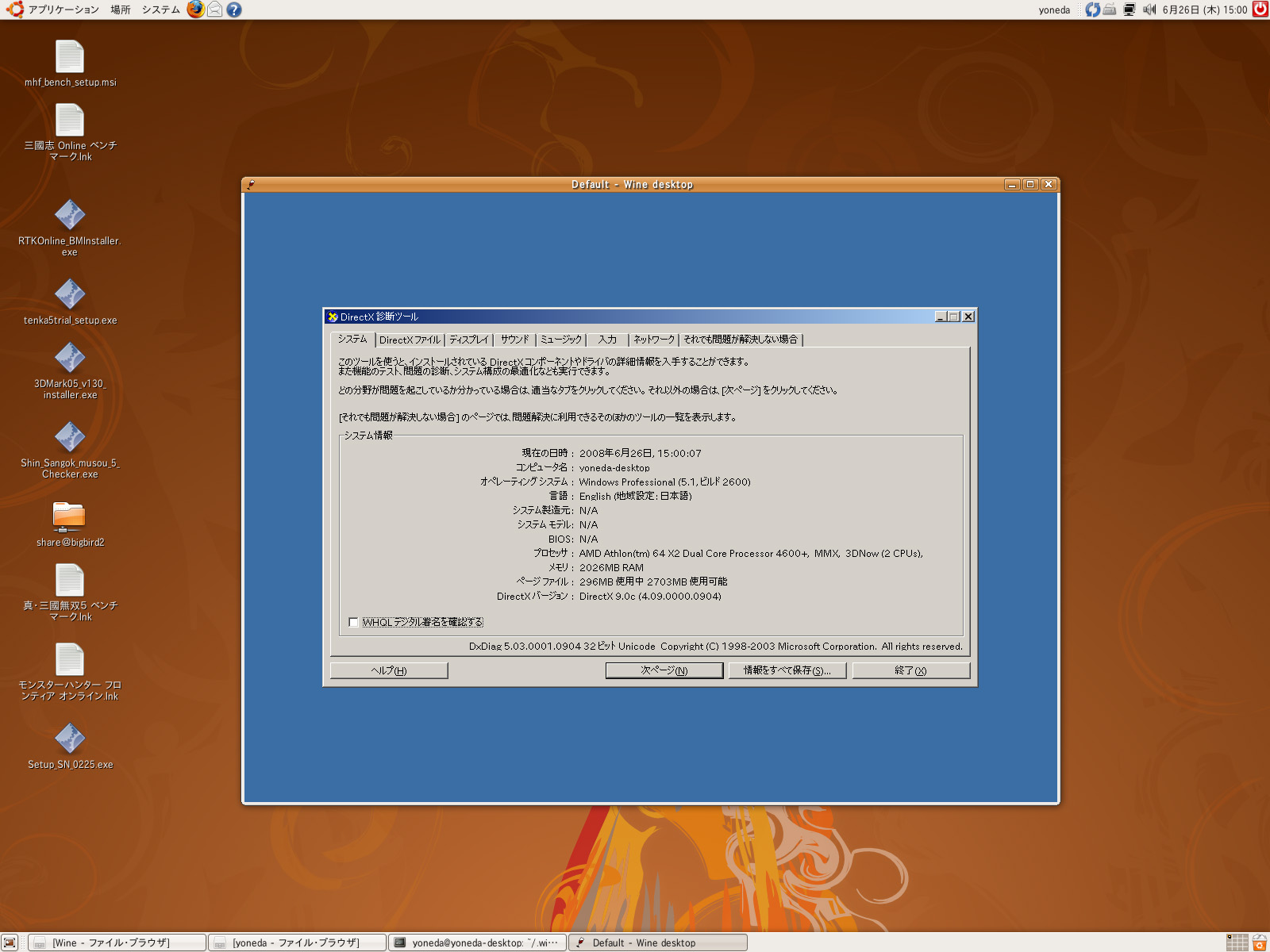
Task: Click the update notifier tray icon
Action: [1093, 10]
